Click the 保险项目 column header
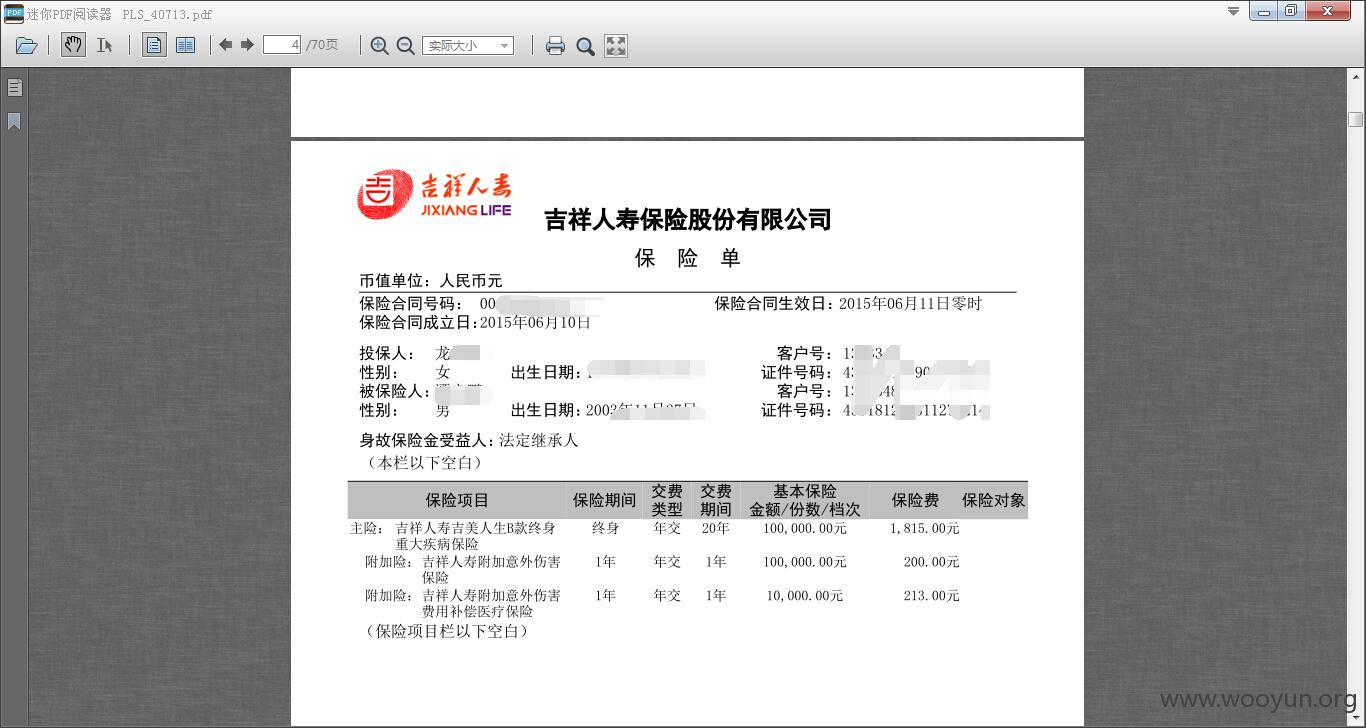 click(x=457, y=500)
